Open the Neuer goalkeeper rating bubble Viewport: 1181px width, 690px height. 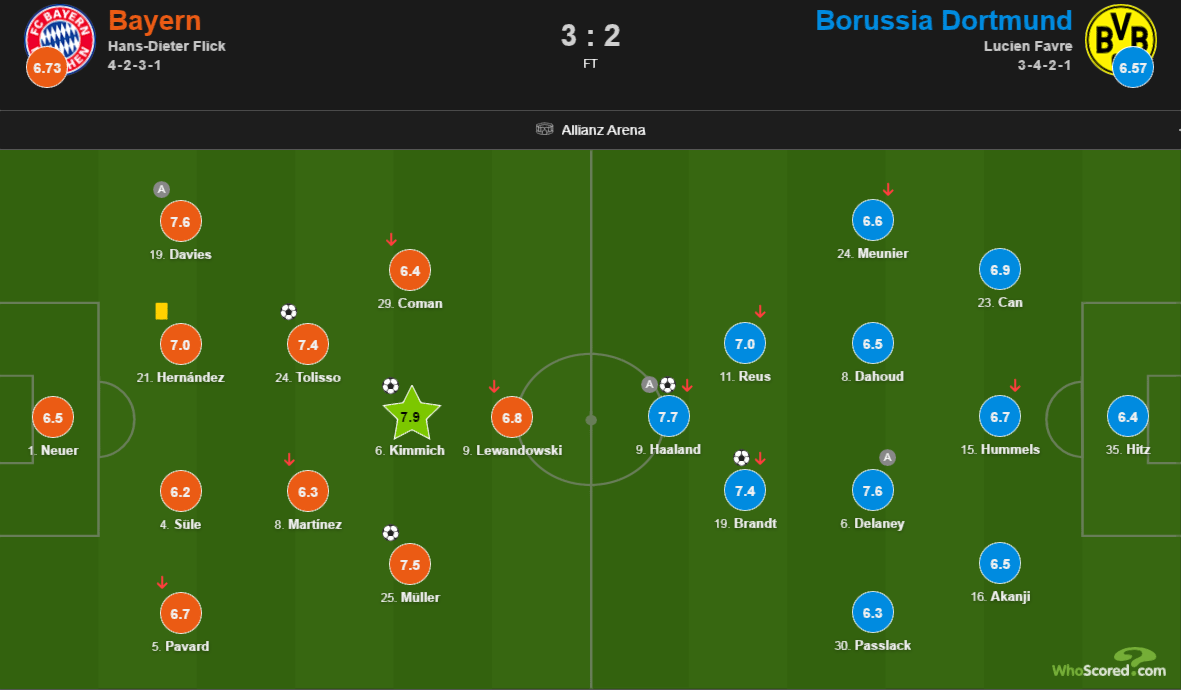53,417
